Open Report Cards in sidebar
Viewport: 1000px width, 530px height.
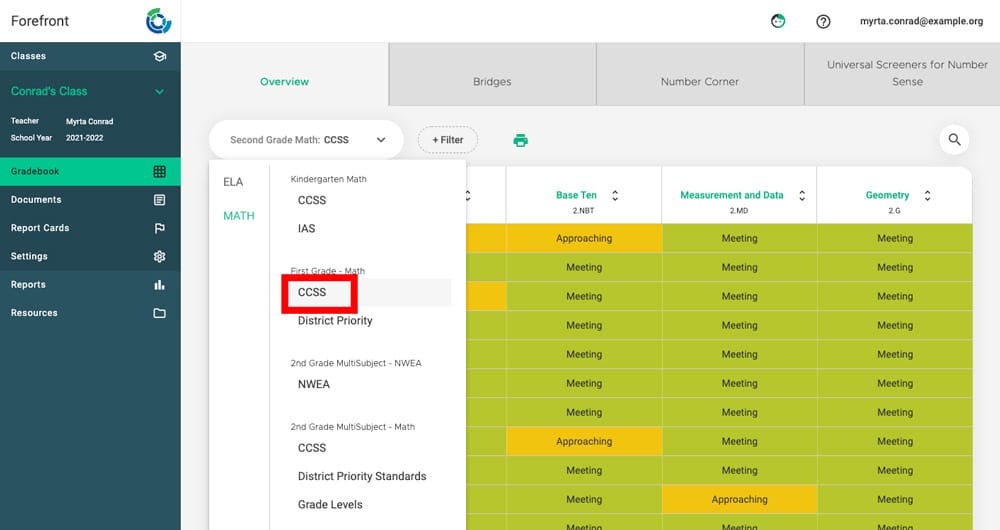point(90,228)
